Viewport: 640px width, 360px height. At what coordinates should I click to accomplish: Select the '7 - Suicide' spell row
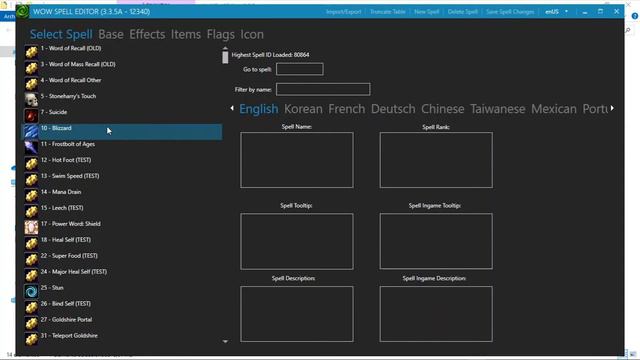(x=122, y=116)
